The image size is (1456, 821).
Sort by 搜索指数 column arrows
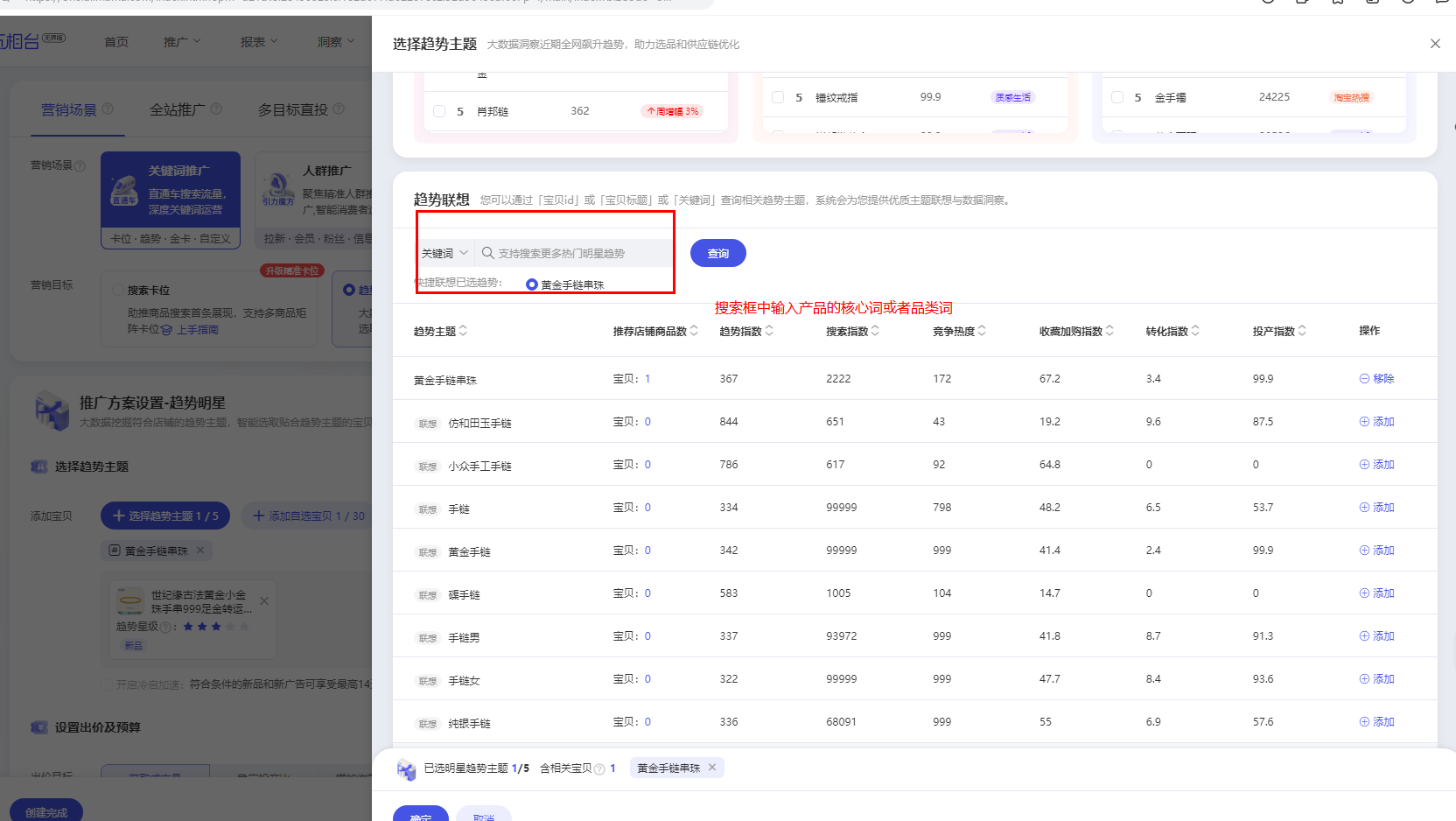click(x=875, y=331)
